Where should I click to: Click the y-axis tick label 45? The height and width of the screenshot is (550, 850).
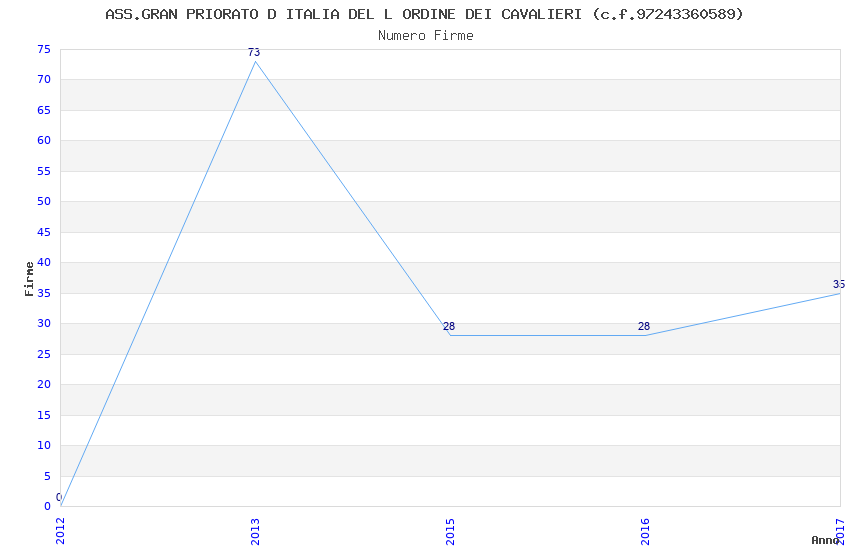44,232
